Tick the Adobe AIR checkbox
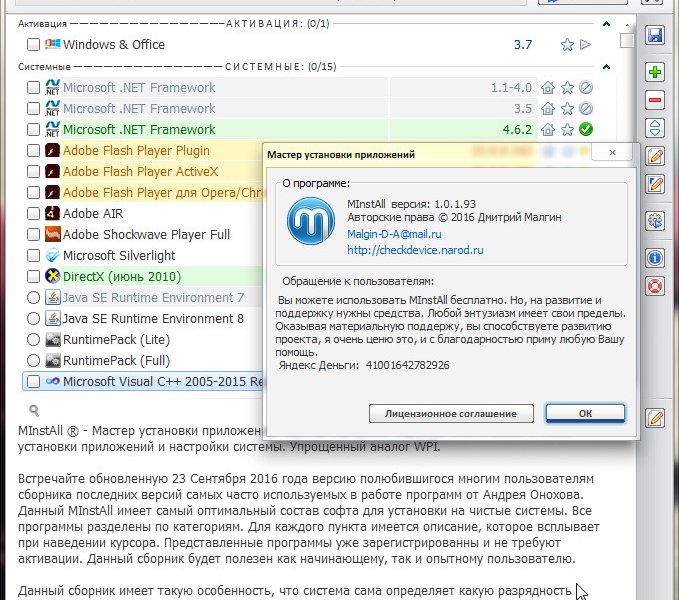This screenshot has width=679, height=600. (x=33, y=213)
